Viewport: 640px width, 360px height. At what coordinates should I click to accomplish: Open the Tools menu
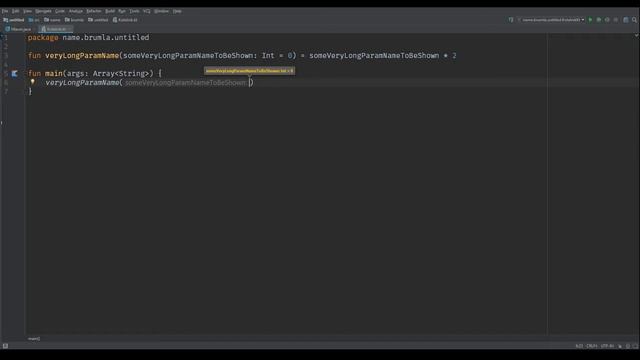click(134, 11)
